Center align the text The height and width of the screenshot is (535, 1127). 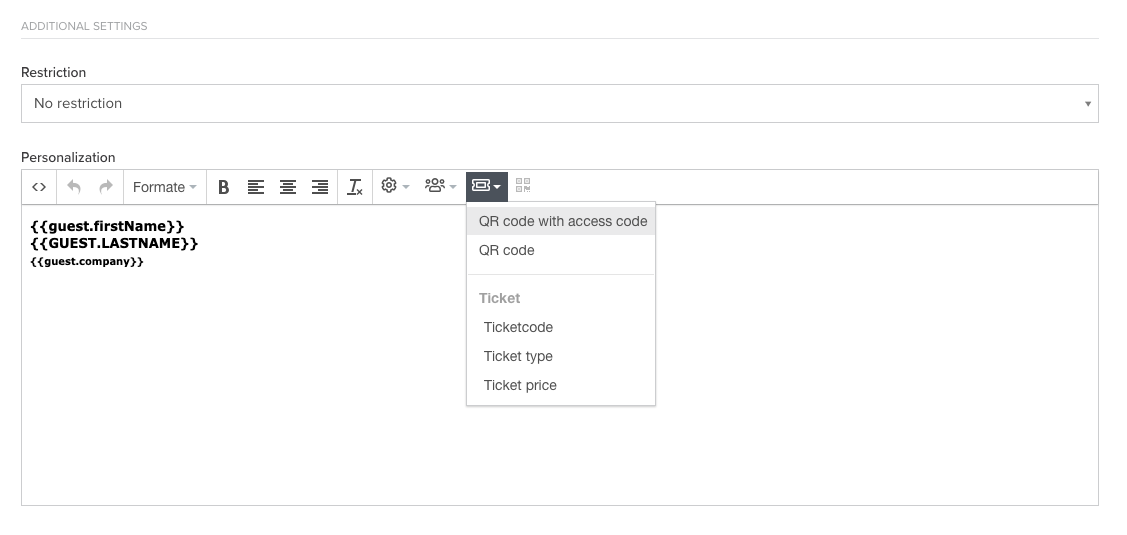(288, 187)
